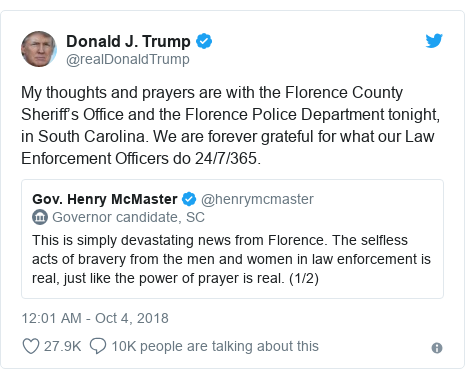Open the Donald J. Trump display name

coord(128,41)
